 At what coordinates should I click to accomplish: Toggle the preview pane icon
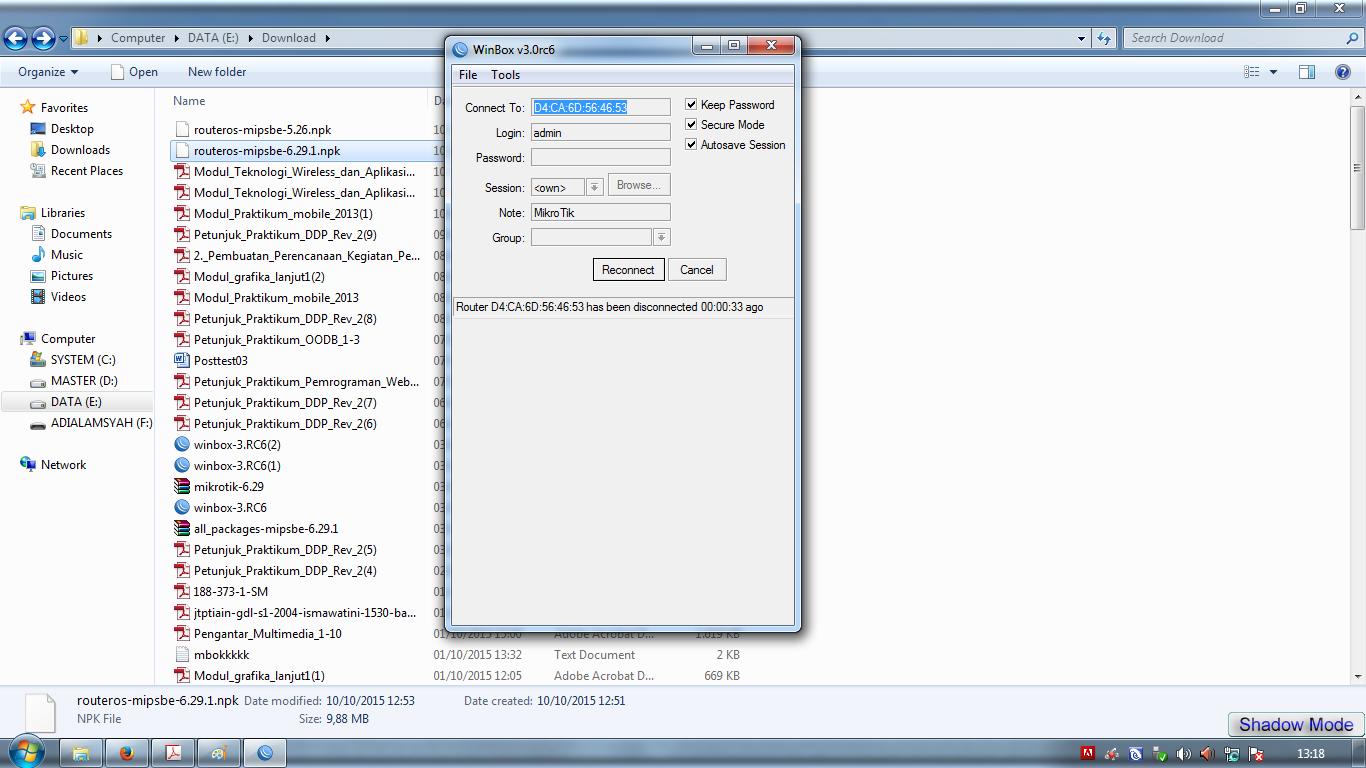pos(1307,72)
